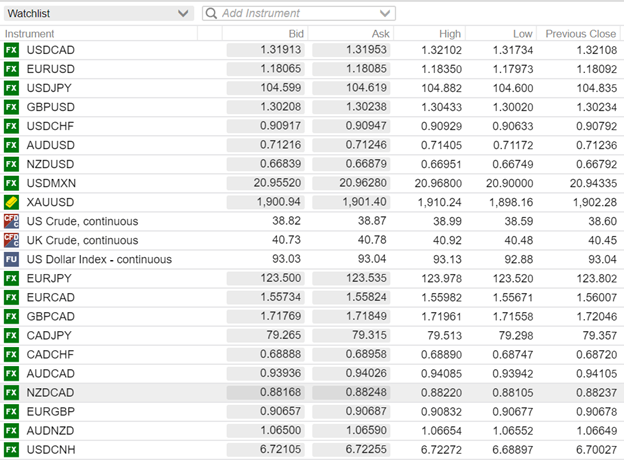Viewport: 624px width, 460px height.
Task: Click the FX icon beside USDCNH
Action: click(x=12, y=449)
